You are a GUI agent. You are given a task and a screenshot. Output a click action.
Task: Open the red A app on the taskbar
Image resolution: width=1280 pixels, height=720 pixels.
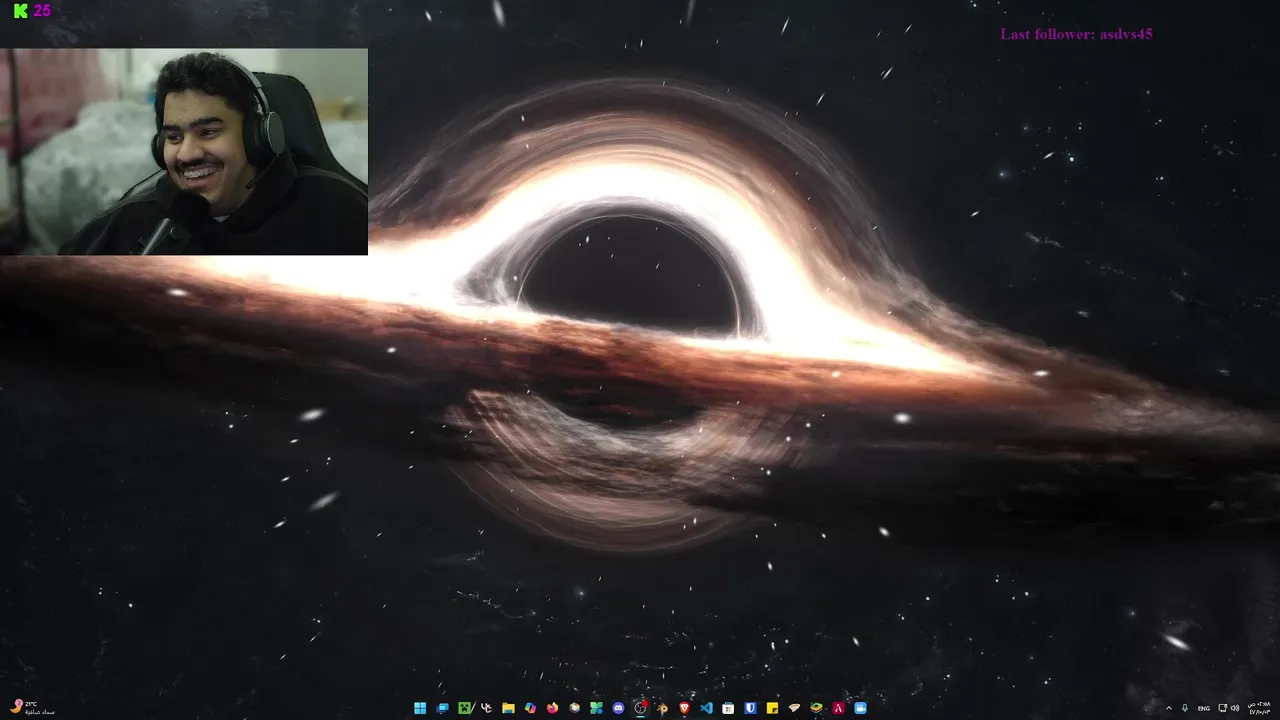pos(838,708)
